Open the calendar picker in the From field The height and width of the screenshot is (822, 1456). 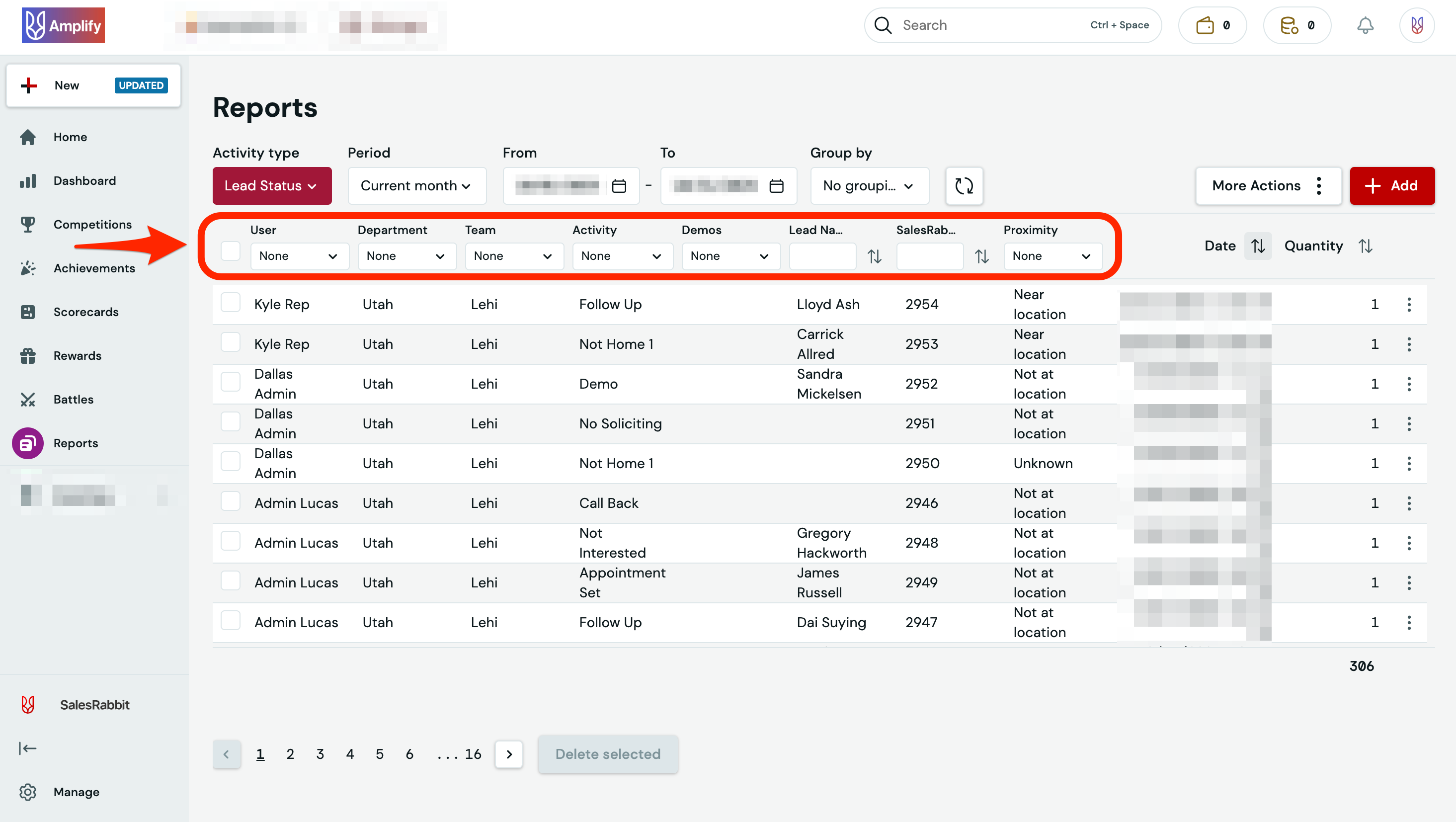[x=620, y=185]
